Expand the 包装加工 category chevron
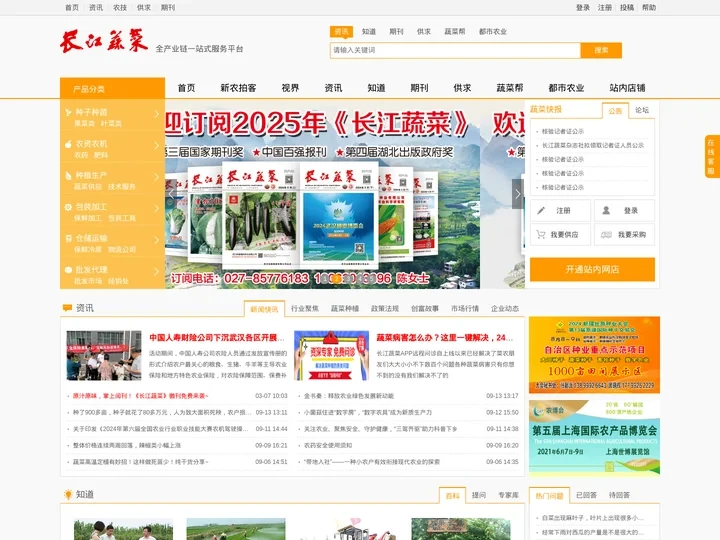The image size is (720, 540). click(157, 208)
